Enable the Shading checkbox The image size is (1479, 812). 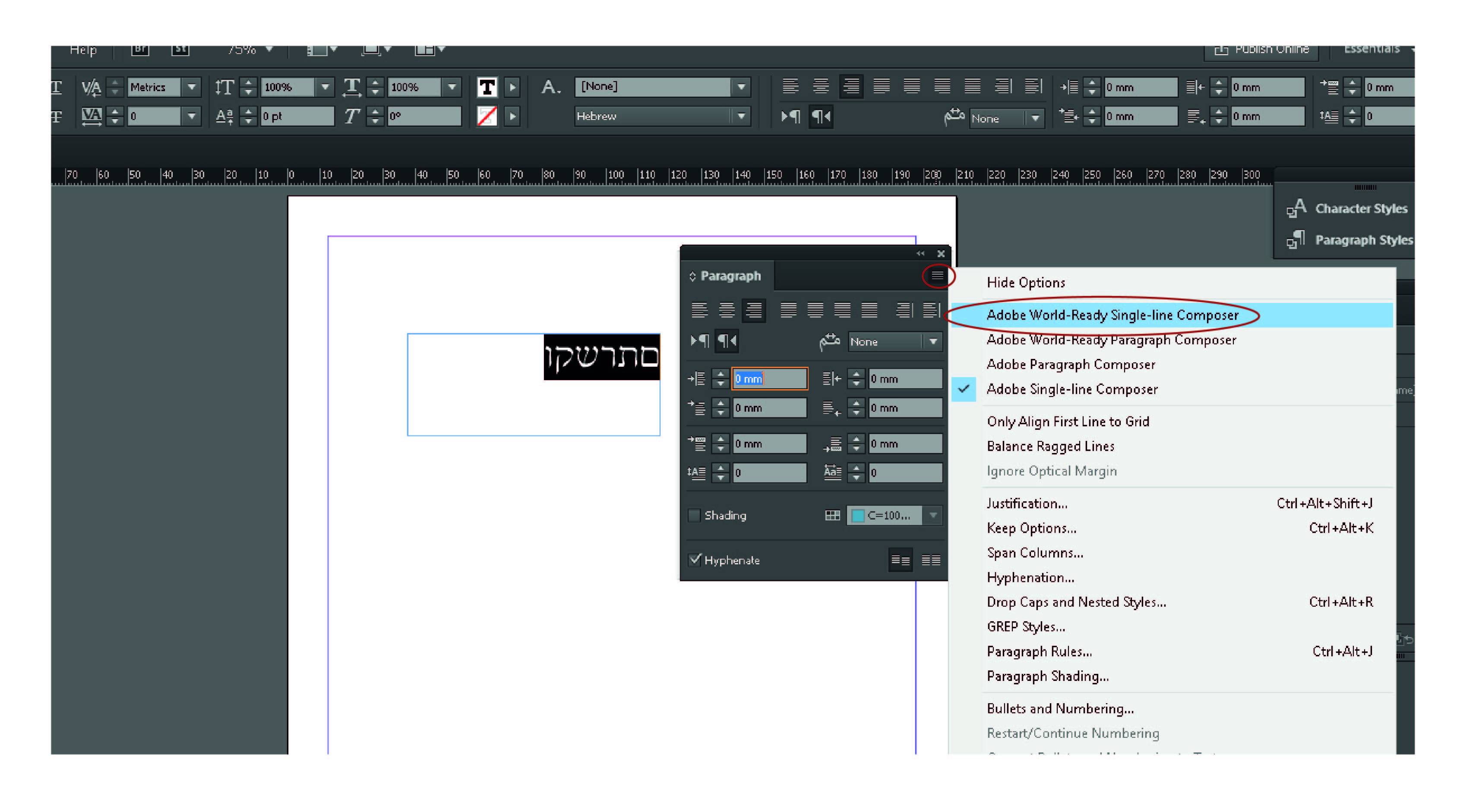tap(694, 515)
